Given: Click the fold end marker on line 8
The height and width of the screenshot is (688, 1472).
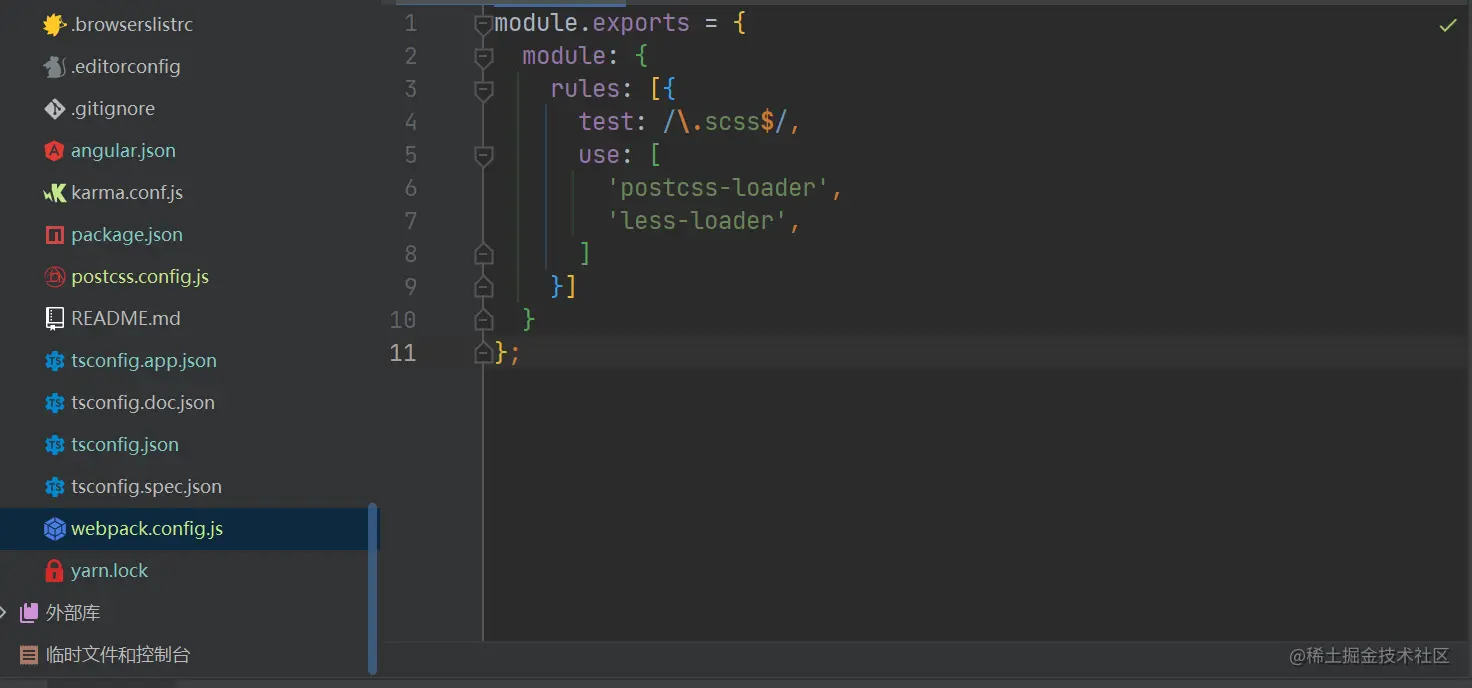Looking at the screenshot, I should coord(484,255).
